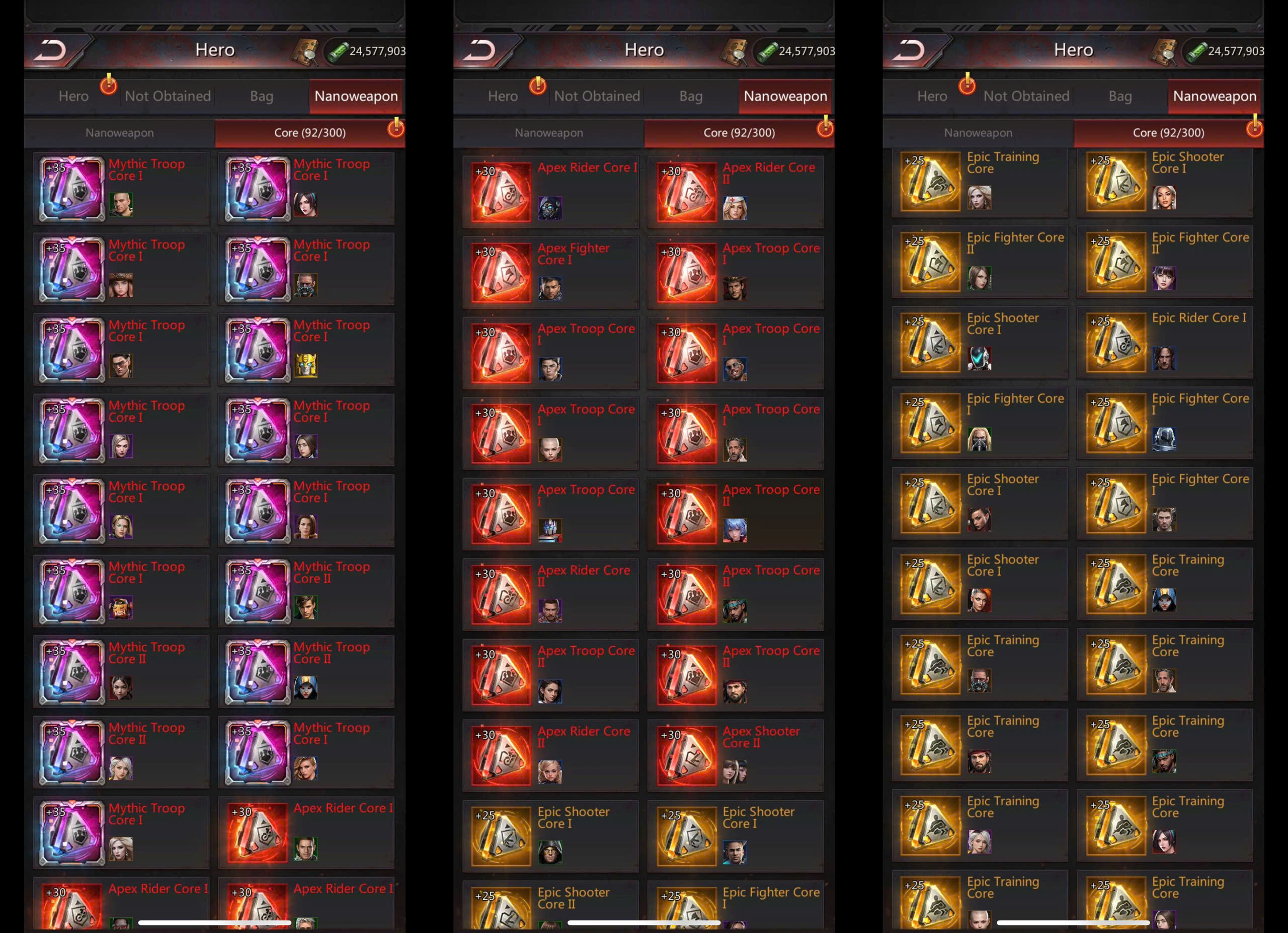
Task: Select top-left Epic Training Core in right screen
Action: [980, 182]
